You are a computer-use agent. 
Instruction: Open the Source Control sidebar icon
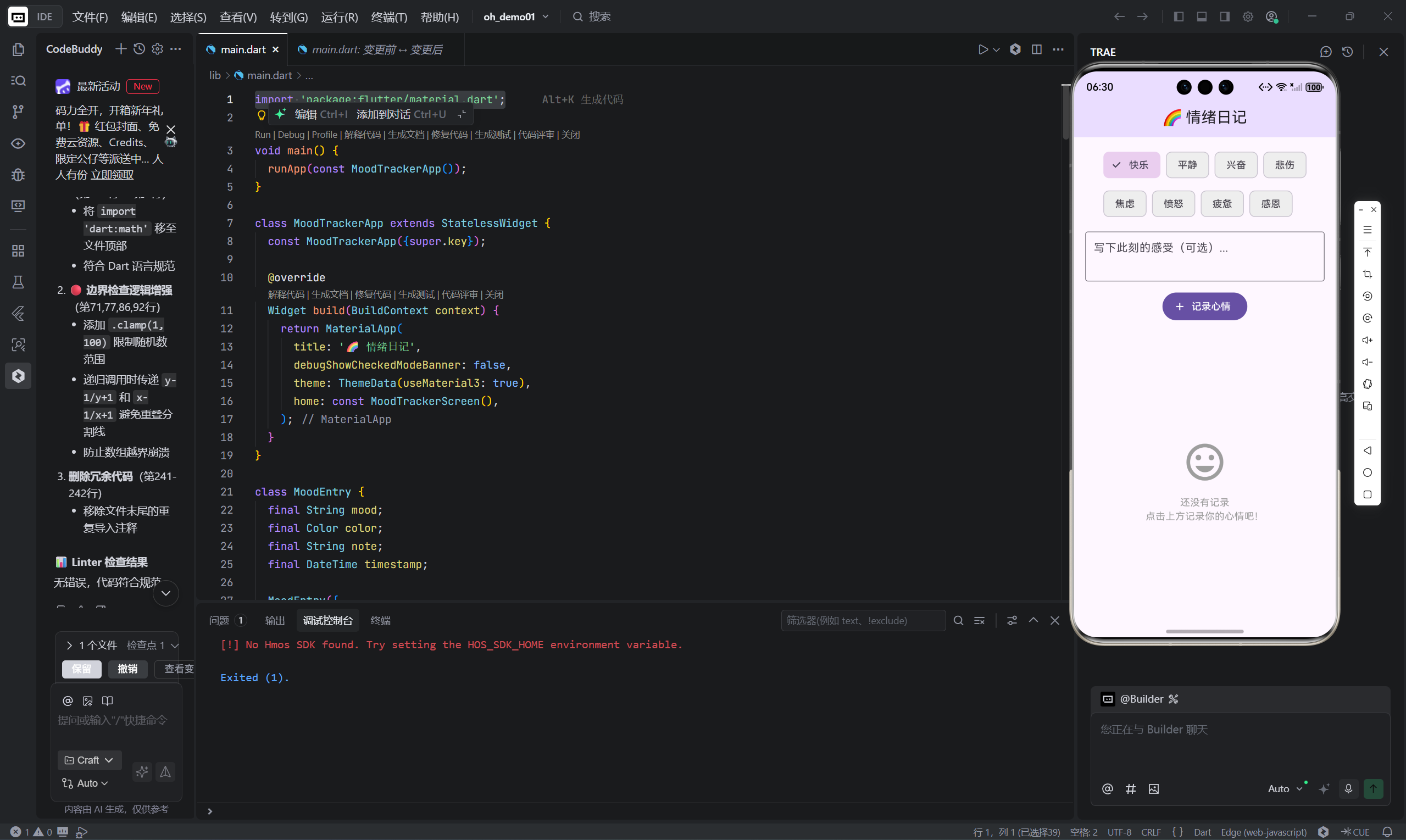coord(18,112)
